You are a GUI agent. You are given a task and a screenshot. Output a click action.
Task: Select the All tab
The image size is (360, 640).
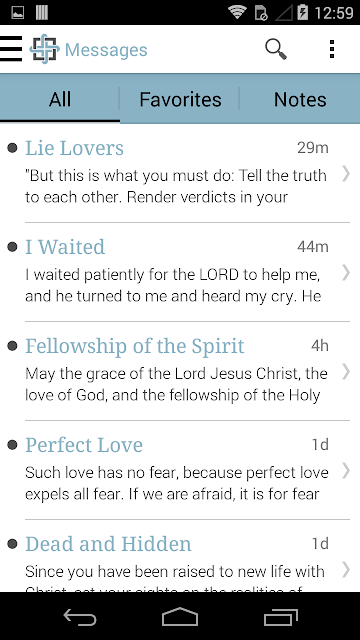[x=60, y=99]
